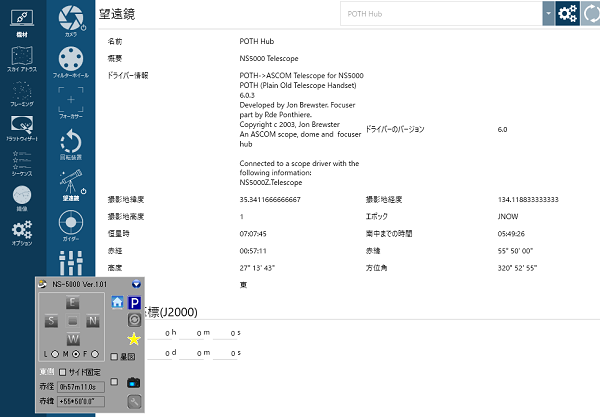Click the NS5000Z.Telescope driver text

coord(271,182)
